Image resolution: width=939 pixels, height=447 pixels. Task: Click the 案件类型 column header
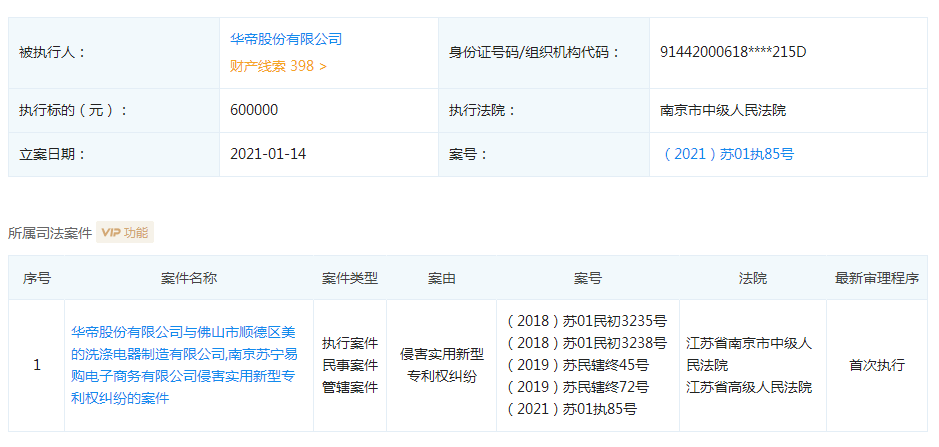(350, 278)
